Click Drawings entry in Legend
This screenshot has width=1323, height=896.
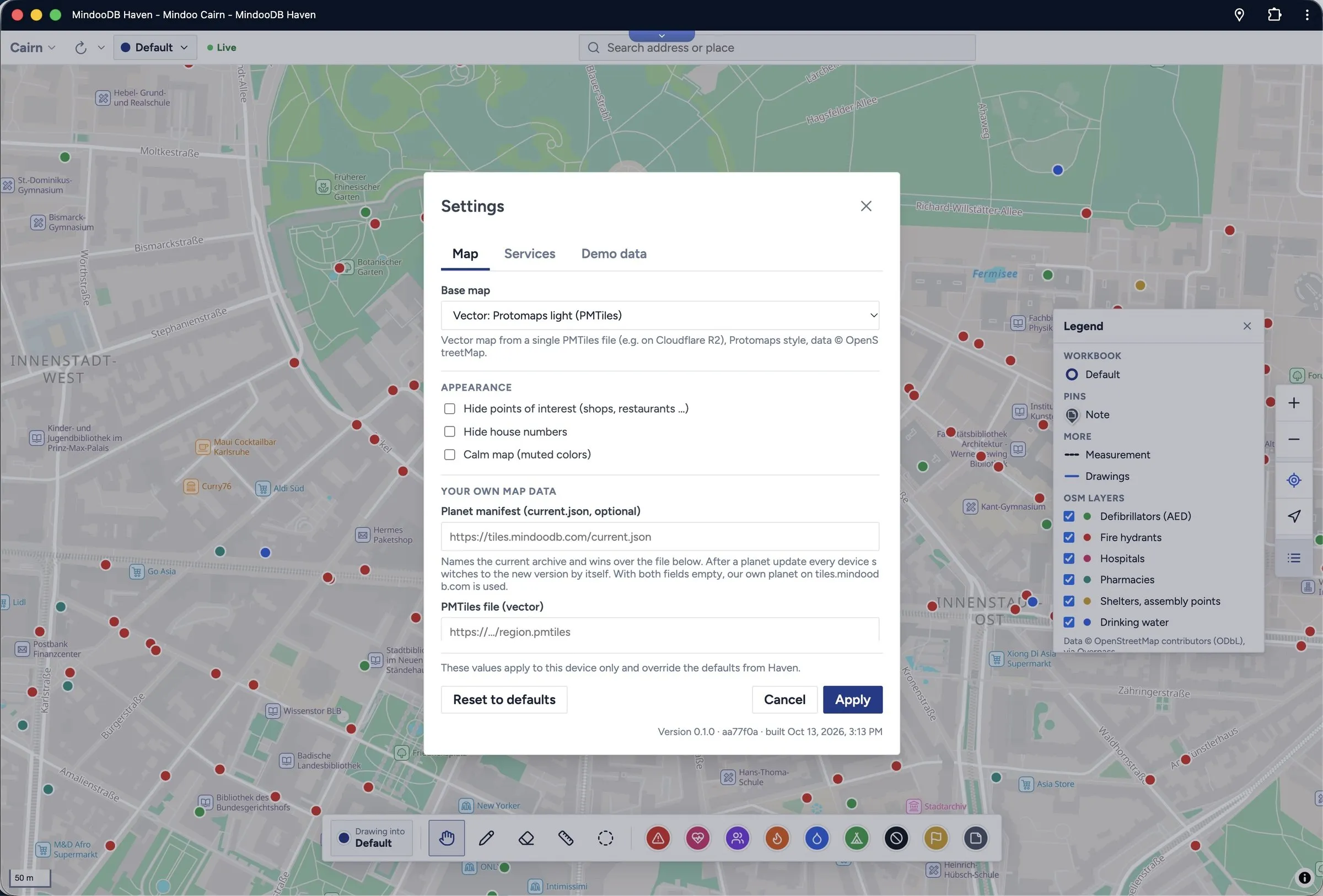coord(1096,477)
